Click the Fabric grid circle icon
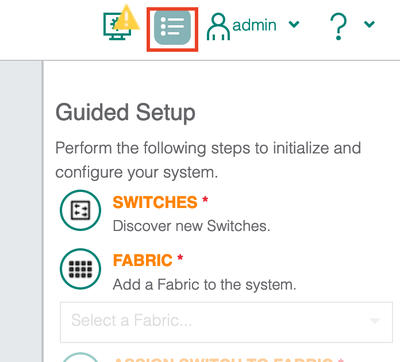400x362 pixels. 80,269
